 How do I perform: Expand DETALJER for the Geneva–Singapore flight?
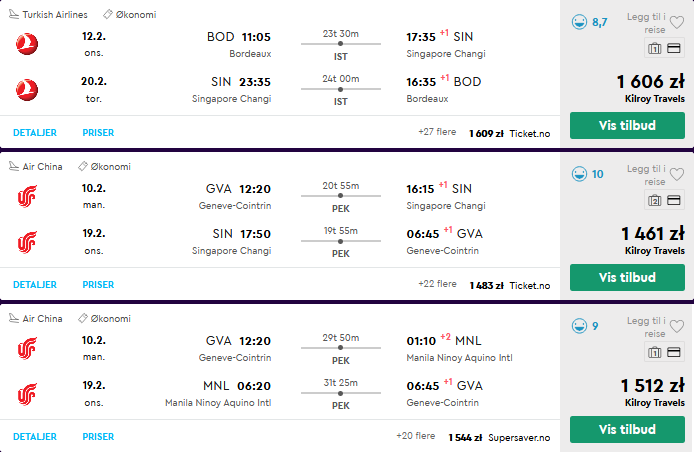coord(35,285)
